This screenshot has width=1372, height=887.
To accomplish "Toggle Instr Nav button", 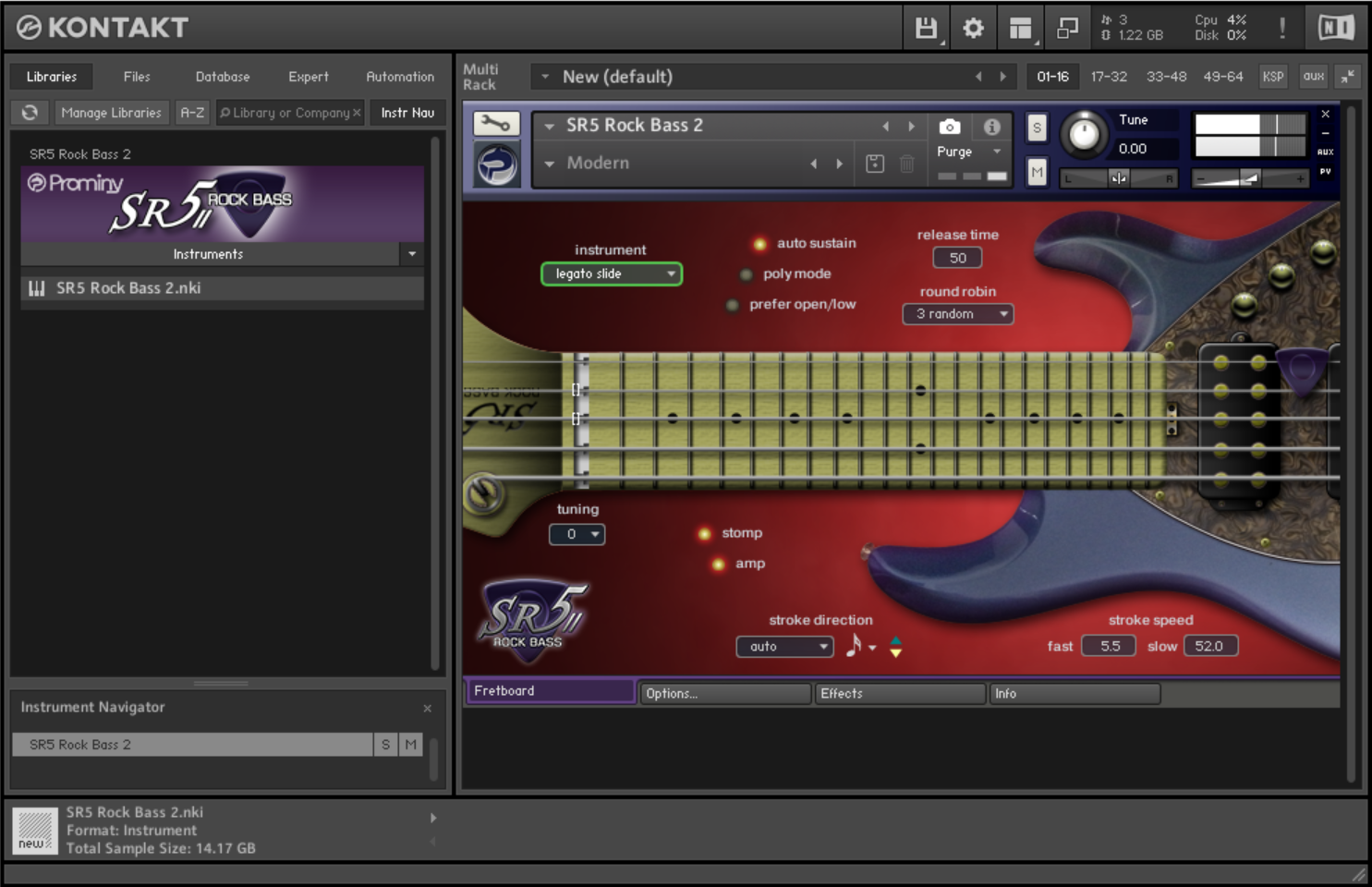I will (x=407, y=113).
